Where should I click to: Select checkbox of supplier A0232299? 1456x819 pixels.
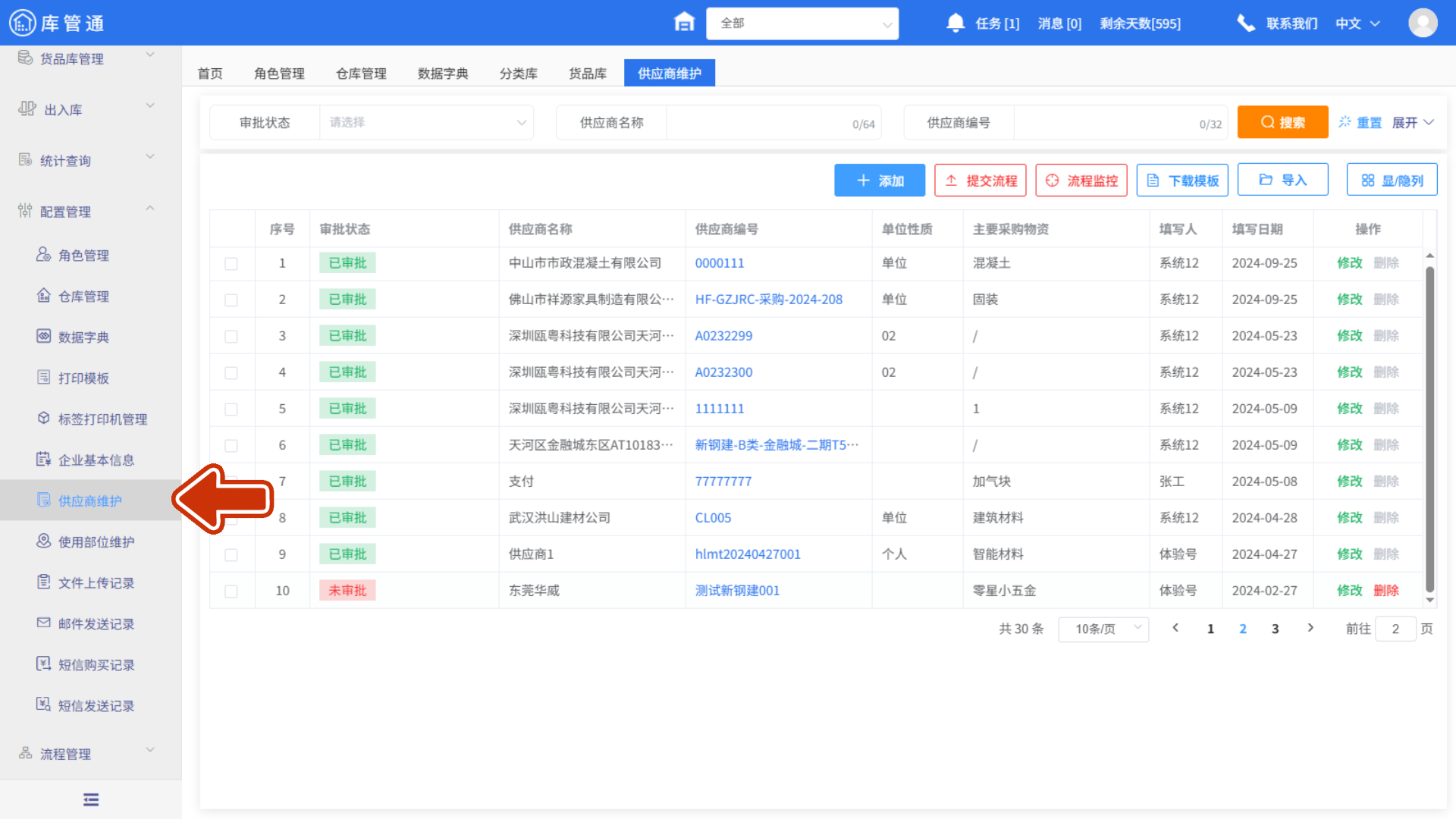click(231, 337)
